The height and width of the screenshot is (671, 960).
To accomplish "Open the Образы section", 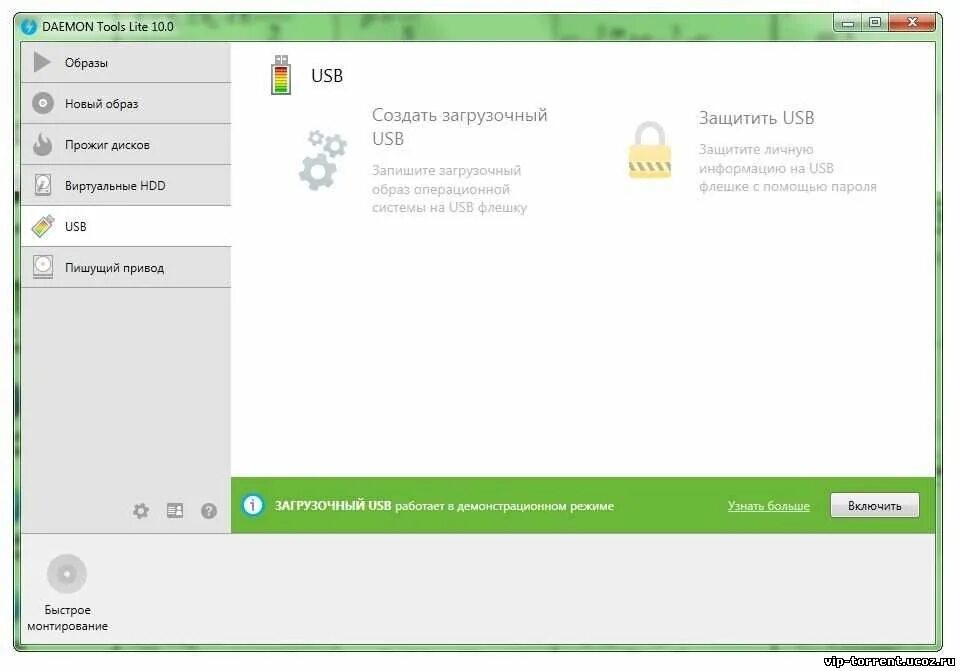I will coord(126,62).
